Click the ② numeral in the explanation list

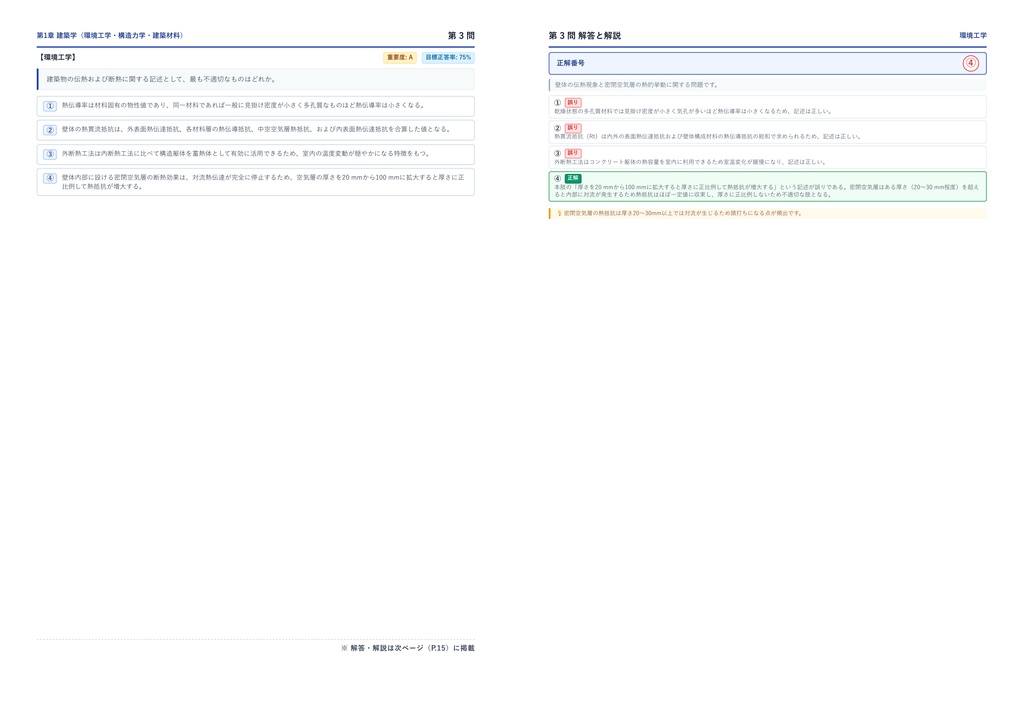click(558, 128)
